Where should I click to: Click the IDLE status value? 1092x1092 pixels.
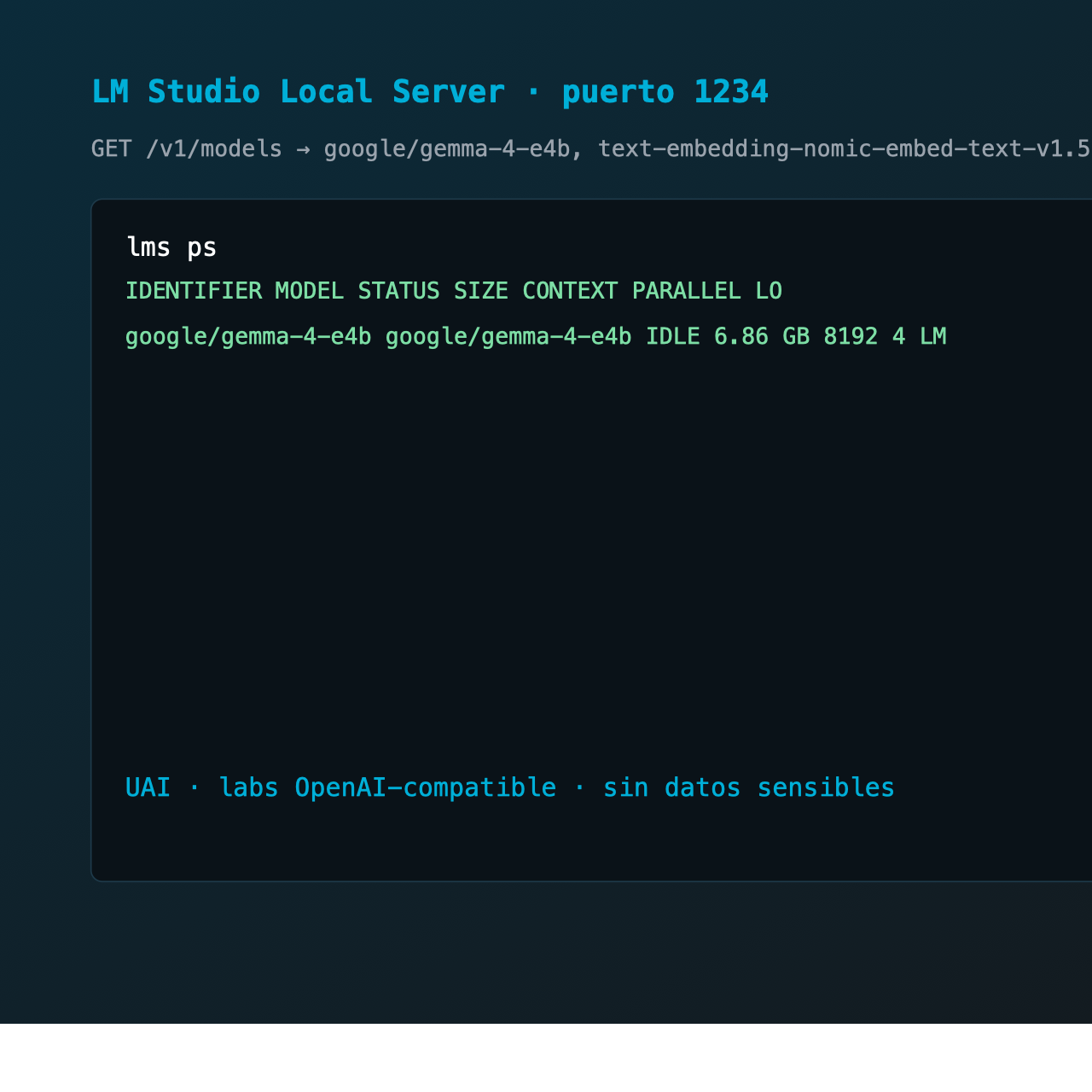click(x=673, y=336)
